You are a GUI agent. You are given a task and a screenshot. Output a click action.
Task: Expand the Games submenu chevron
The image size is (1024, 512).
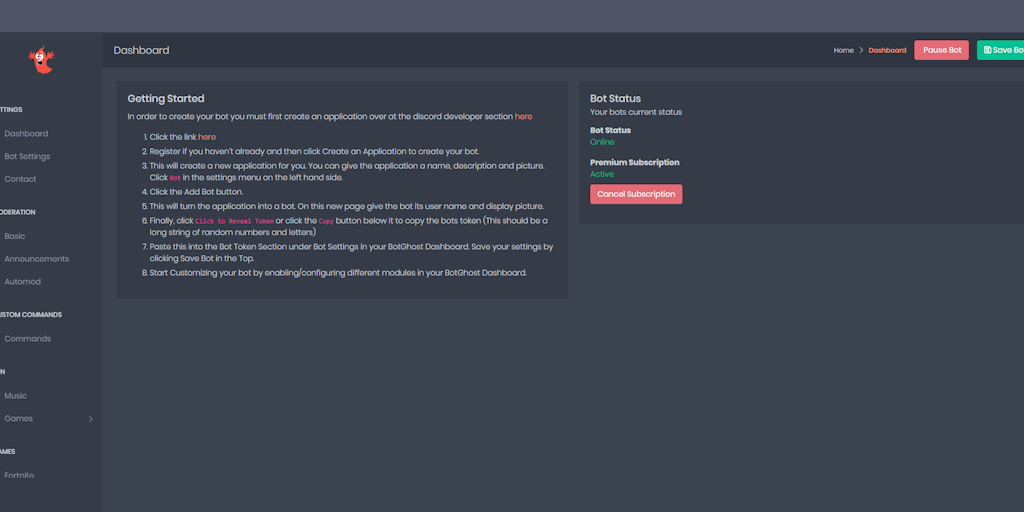tap(91, 419)
